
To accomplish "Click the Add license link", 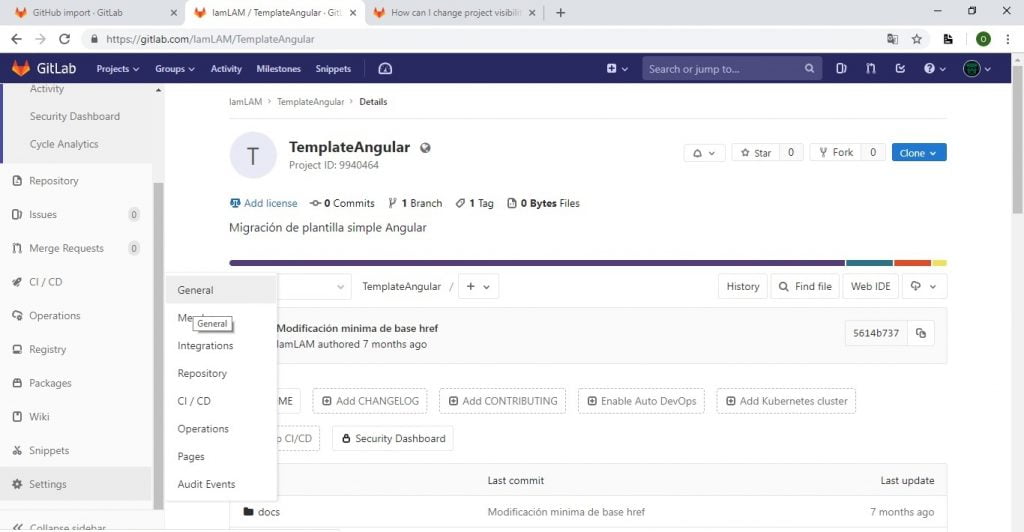I will click(x=263, y=204).
